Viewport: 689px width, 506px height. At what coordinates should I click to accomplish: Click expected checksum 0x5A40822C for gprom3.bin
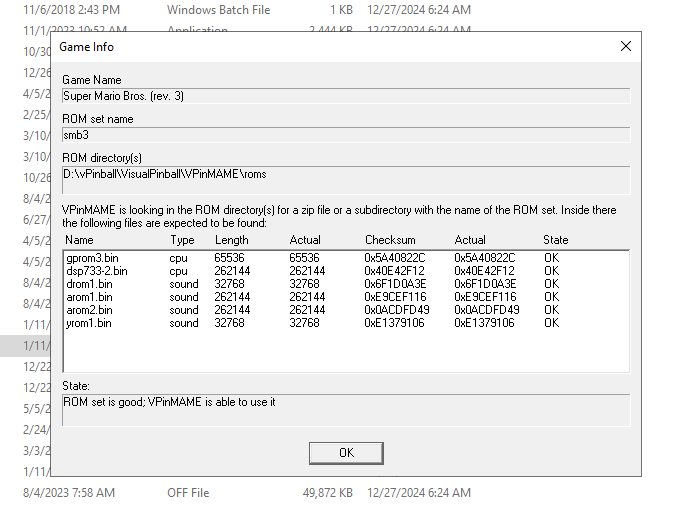click(x=395, y=258)
